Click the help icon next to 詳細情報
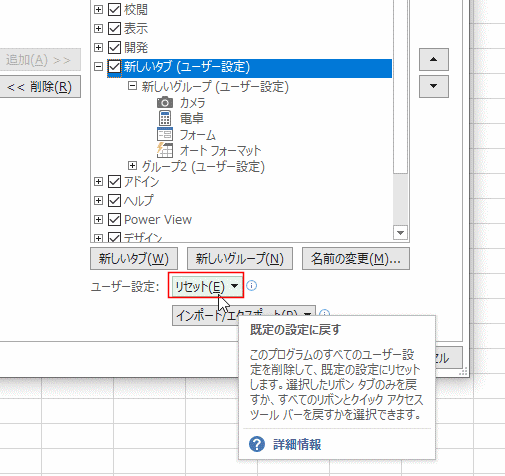Viewport: 505px width, 476px height. coord(257,444)
